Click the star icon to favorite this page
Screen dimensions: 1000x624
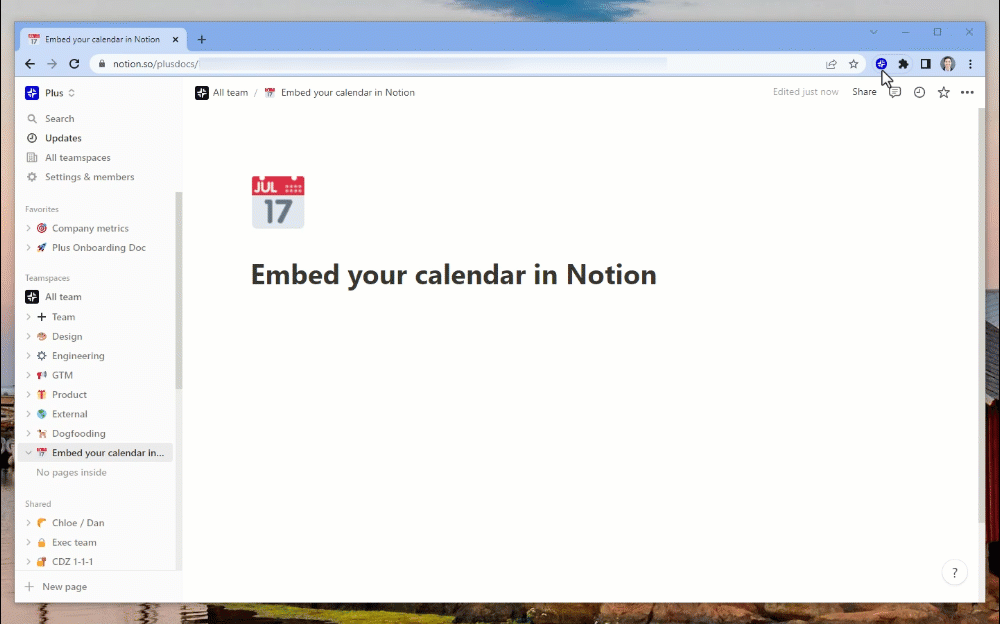(x=943, y=91)
